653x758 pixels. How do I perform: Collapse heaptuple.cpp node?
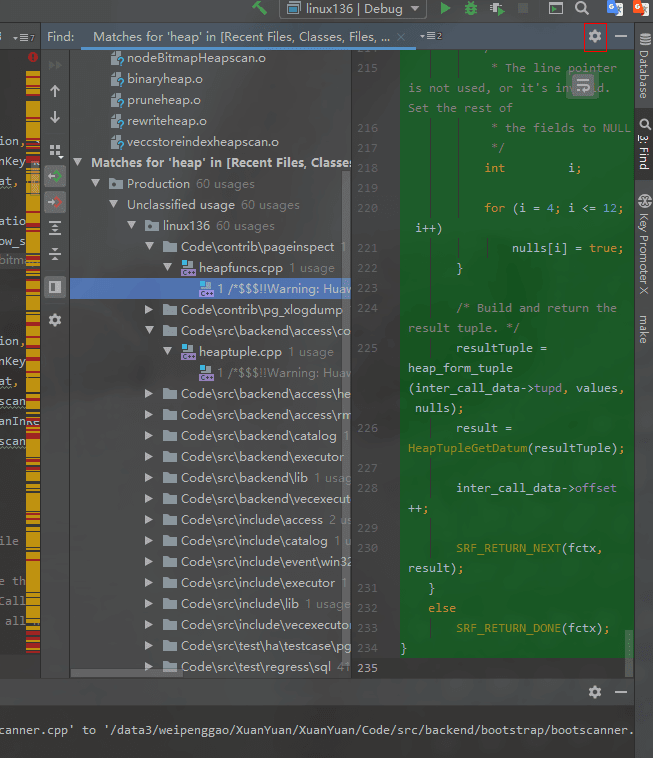(168, 351)
